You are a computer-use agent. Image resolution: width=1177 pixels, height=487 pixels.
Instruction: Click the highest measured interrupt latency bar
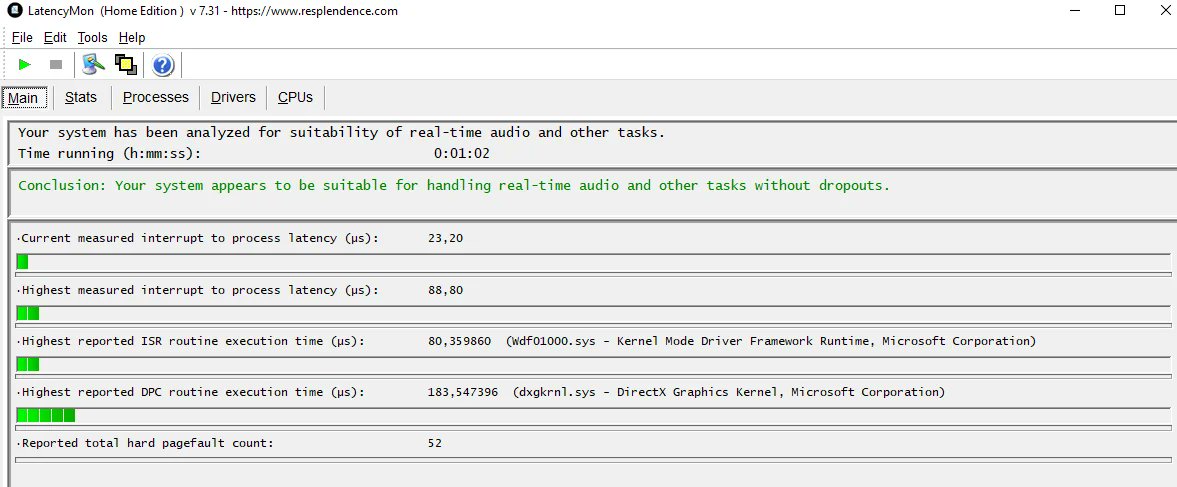(593, 313)
